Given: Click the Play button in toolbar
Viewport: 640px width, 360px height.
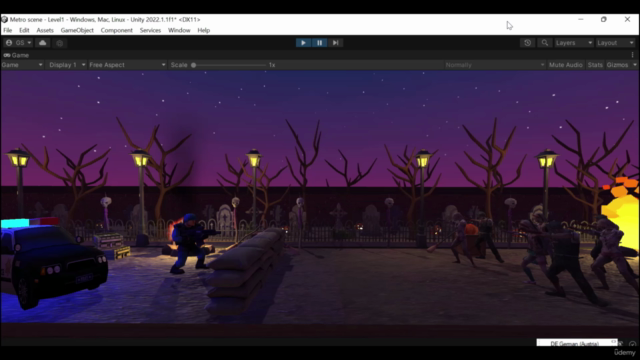Looking at the screenshot, I should [x=303, y=43].
